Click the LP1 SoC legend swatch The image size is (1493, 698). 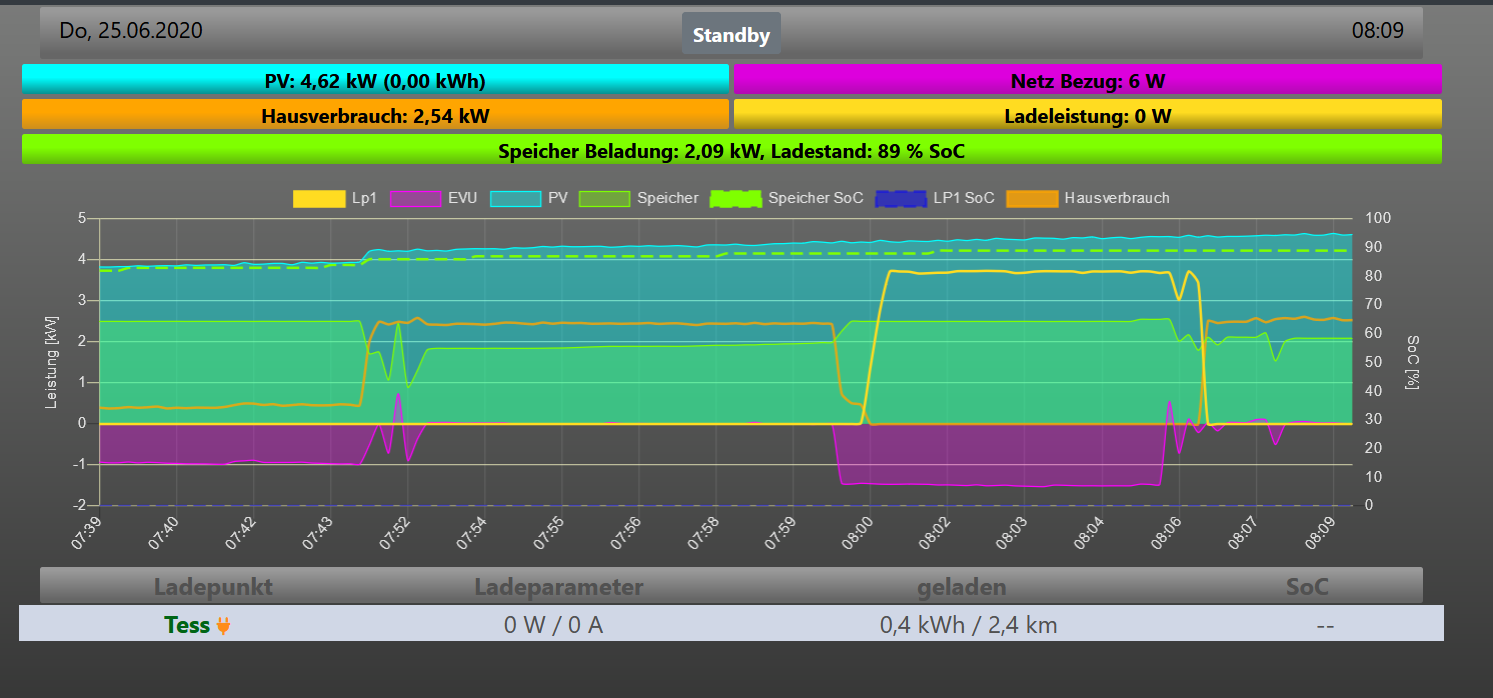(900, 198)
